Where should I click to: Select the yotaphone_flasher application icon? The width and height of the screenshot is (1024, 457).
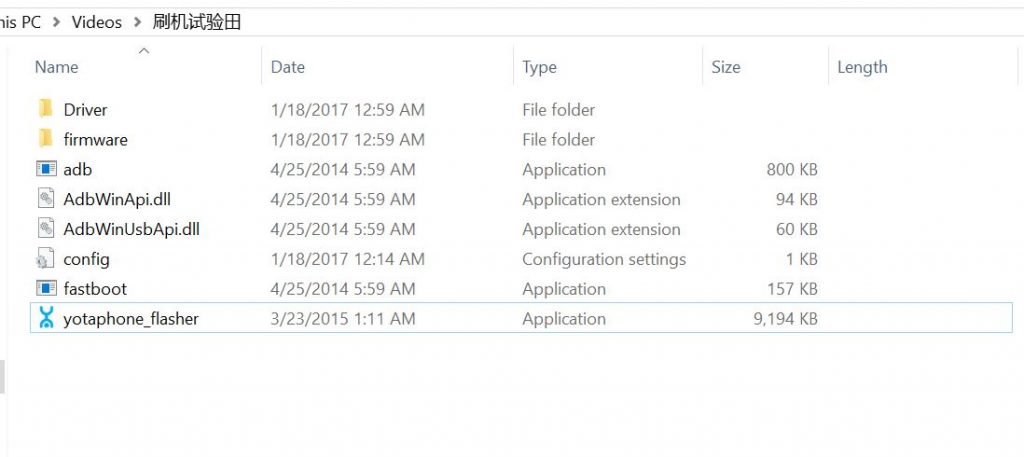[46, 318]
